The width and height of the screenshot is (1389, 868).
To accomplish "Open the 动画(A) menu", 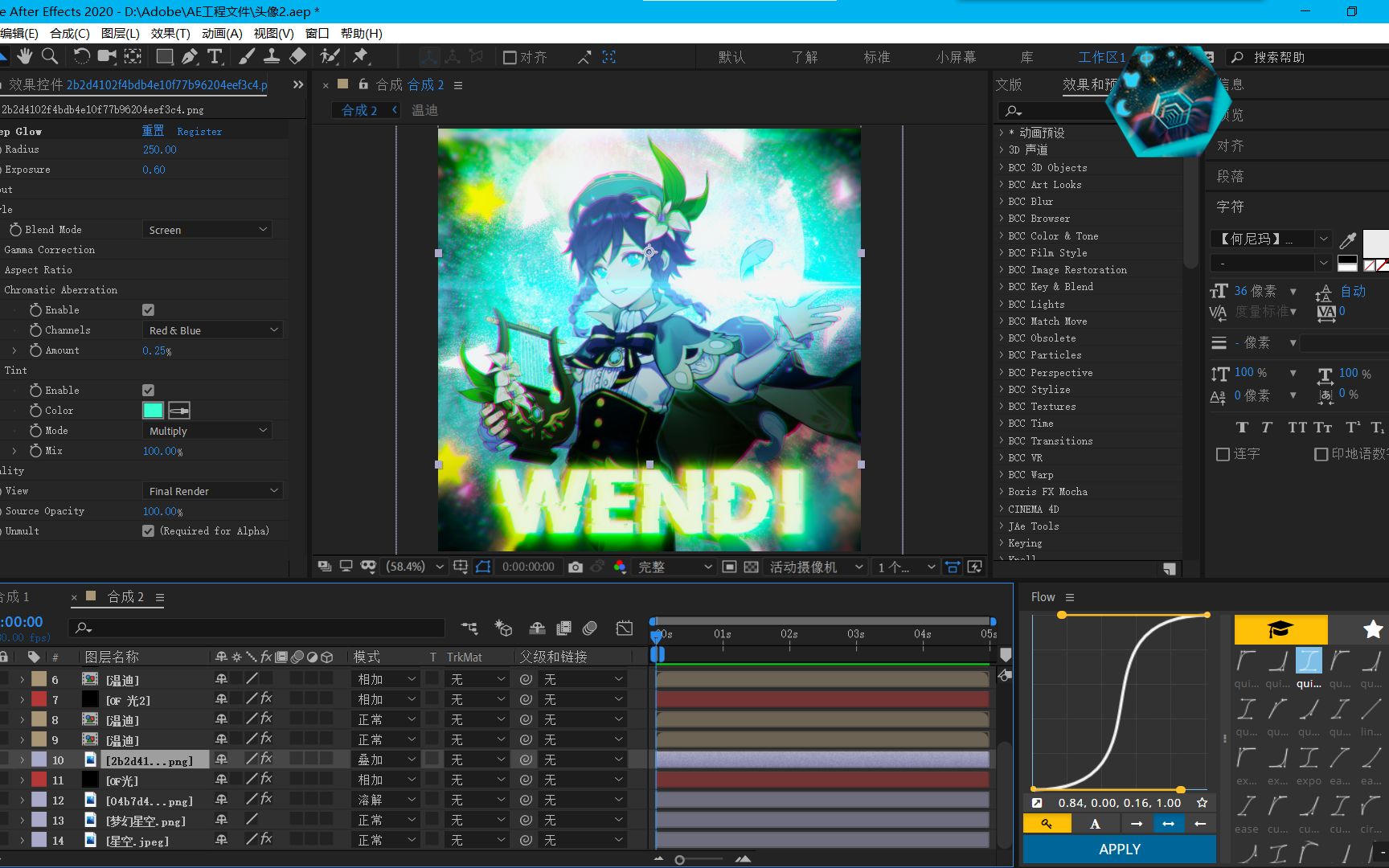I will click(x=222, y=33).
